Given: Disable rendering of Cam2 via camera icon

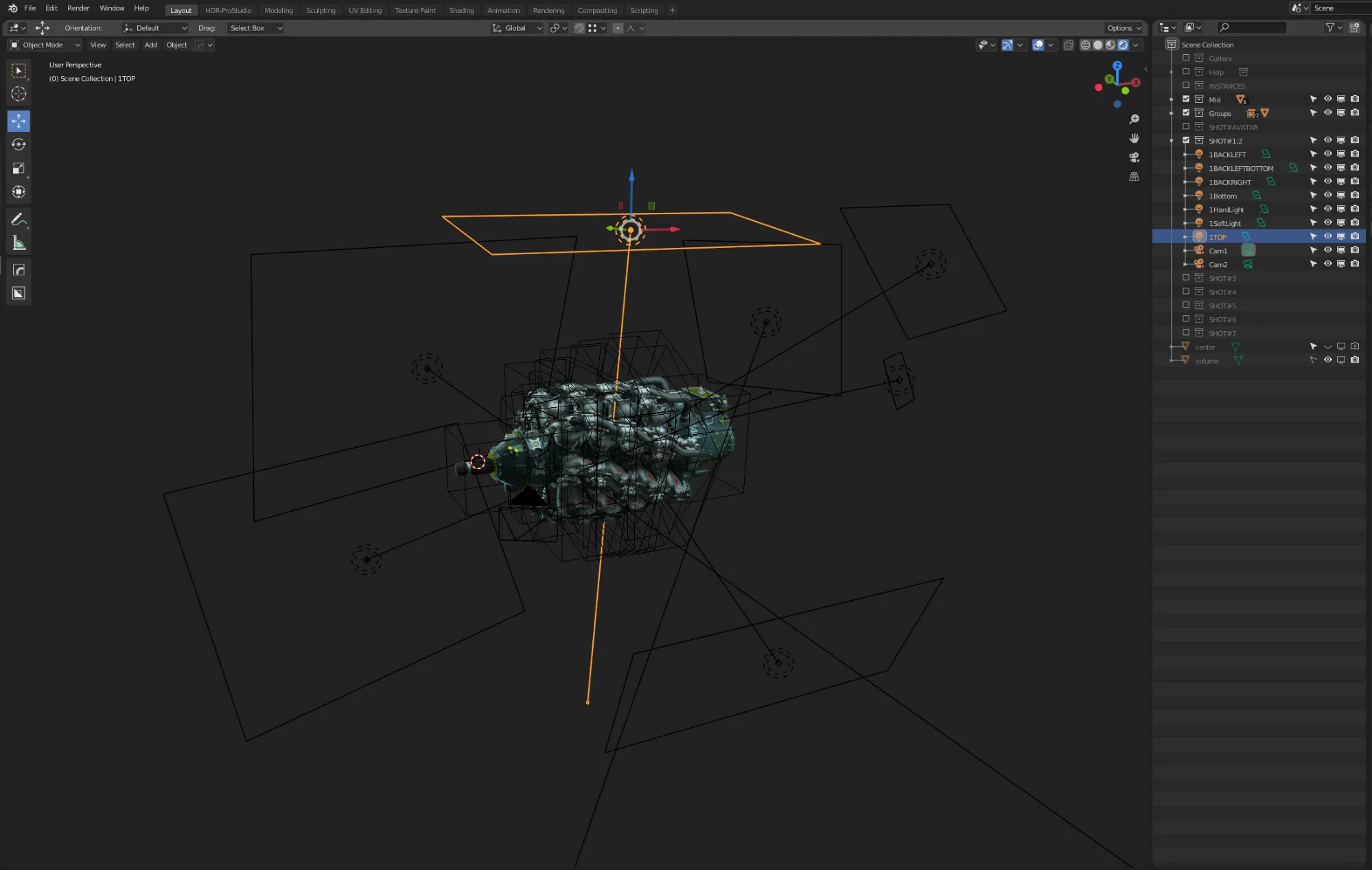Looking at the screenshot, I should 1355,264.
